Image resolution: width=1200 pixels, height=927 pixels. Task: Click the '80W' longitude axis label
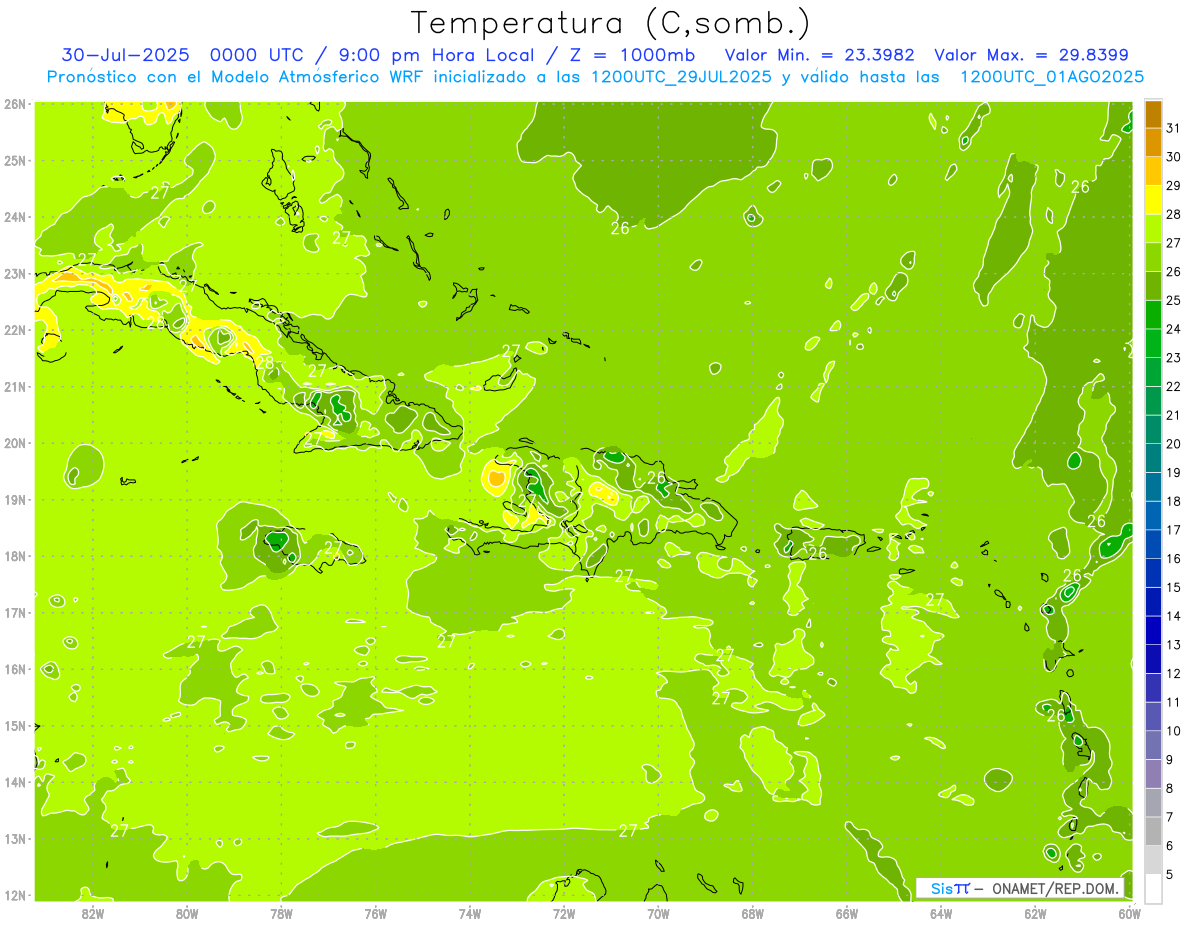pyautogui.click(x=187, y=913)
